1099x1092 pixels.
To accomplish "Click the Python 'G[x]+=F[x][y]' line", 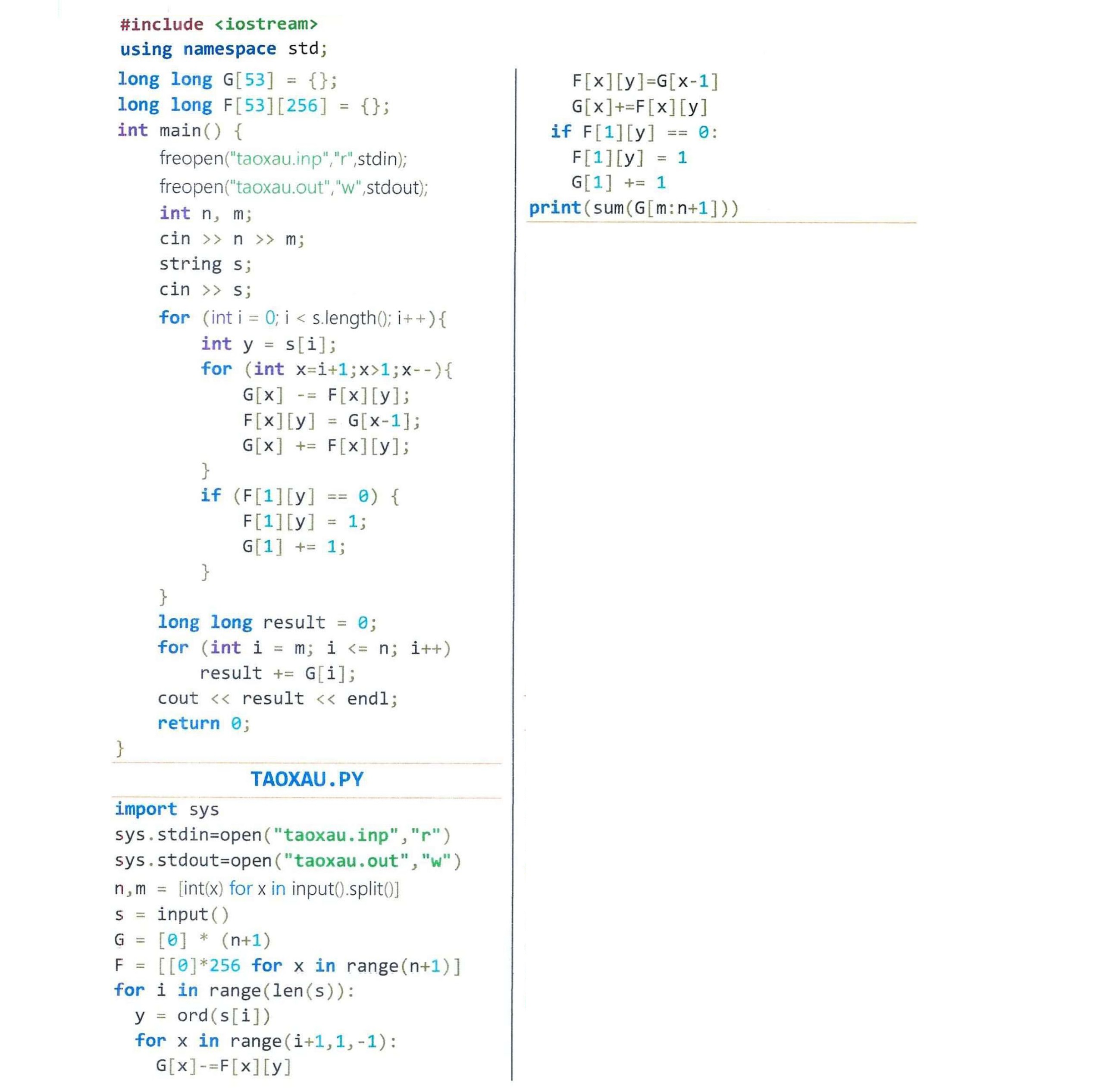I will pos(640,107).
